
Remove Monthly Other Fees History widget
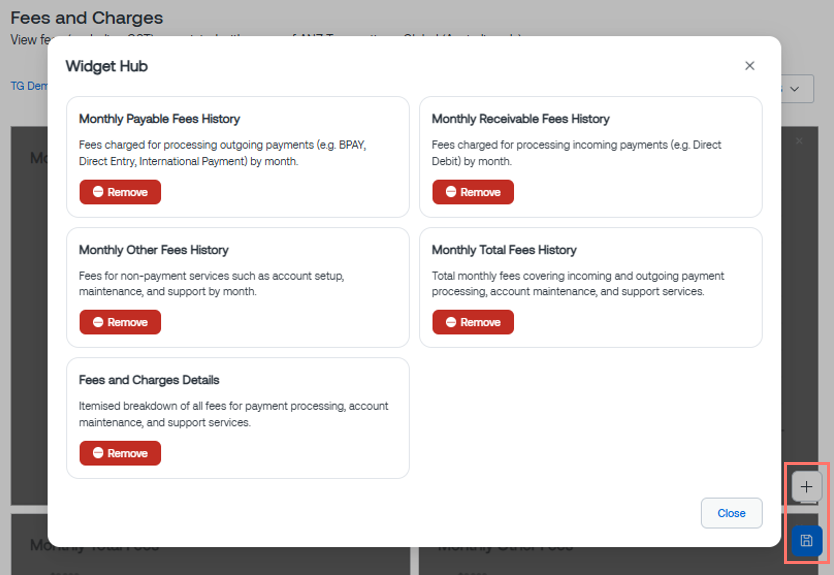click(x=120, y=322)
